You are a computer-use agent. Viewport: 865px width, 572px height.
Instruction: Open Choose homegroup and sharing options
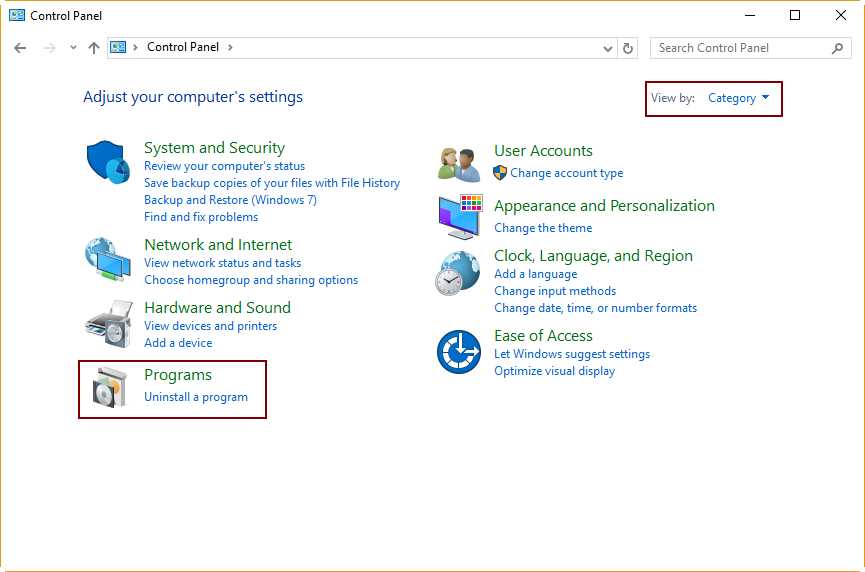tap(251, 280)
